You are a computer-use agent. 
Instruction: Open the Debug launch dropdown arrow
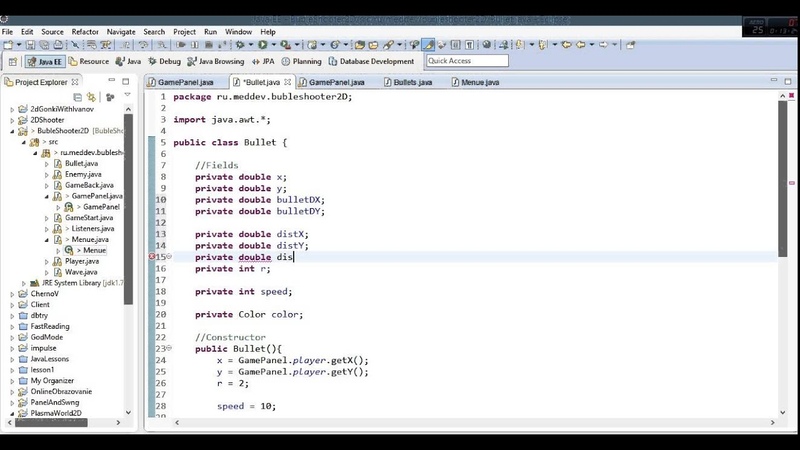point(251,45)
